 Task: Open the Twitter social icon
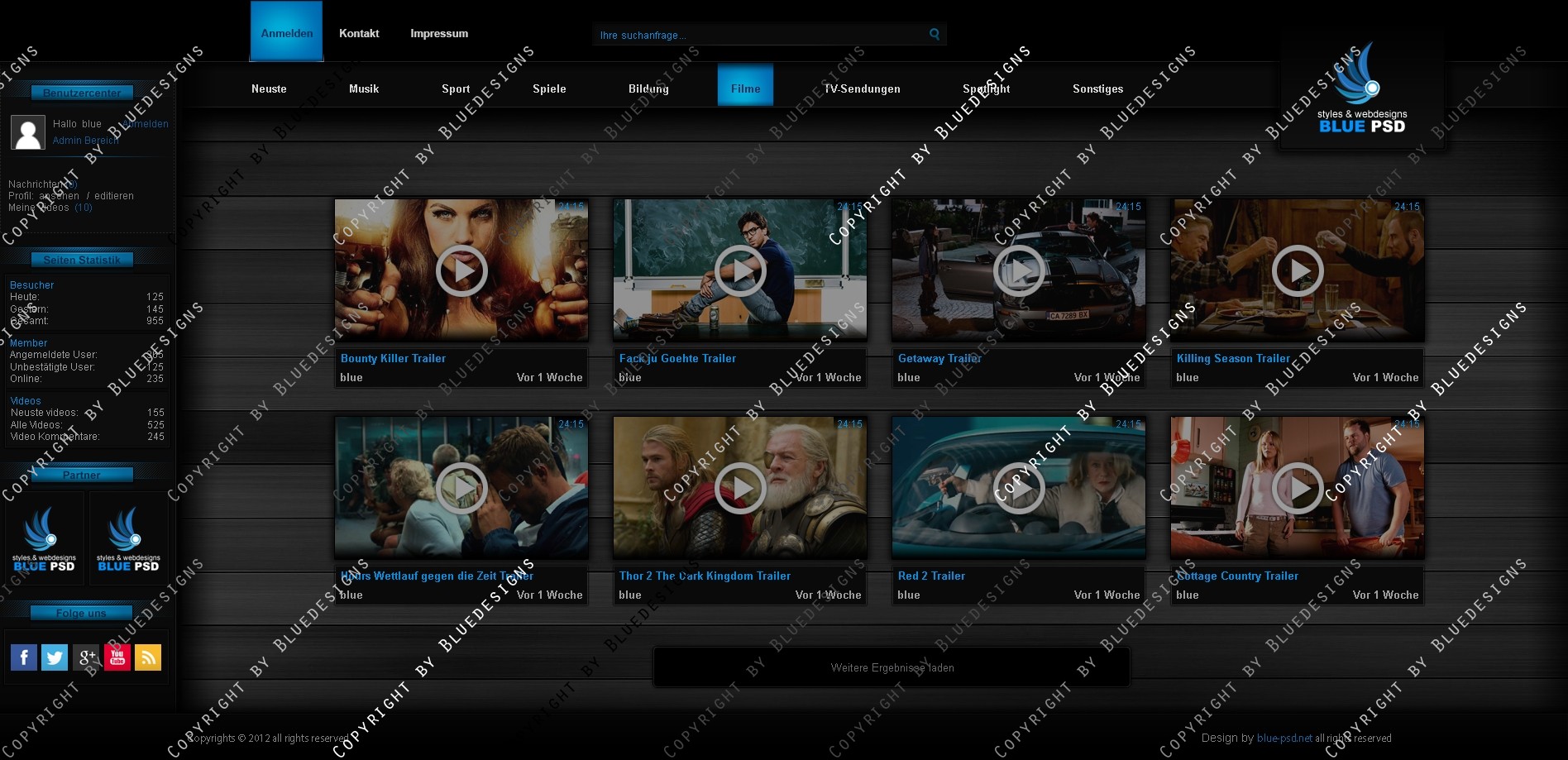point(55,657)
